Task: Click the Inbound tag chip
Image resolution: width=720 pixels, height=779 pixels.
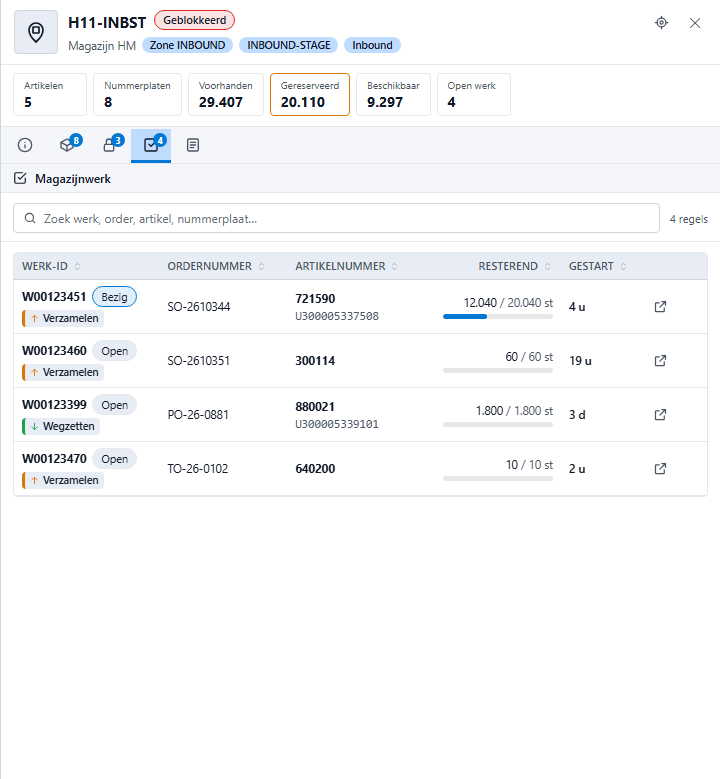Action: pyautogui.click(x=372, y=45)
